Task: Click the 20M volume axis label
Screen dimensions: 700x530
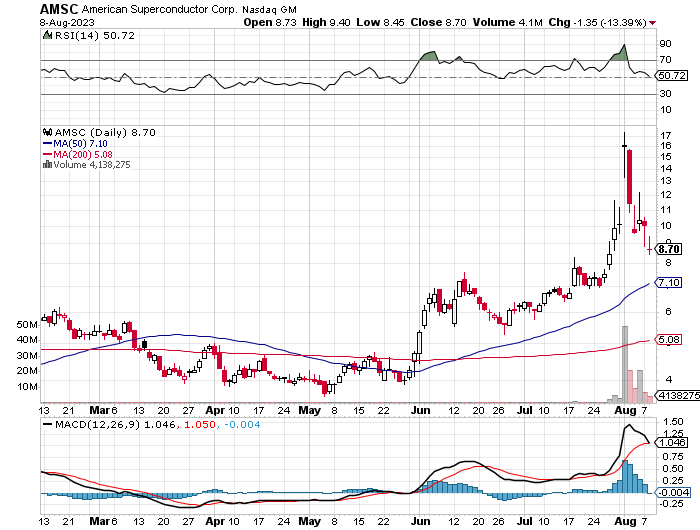Action: point(27,371)
